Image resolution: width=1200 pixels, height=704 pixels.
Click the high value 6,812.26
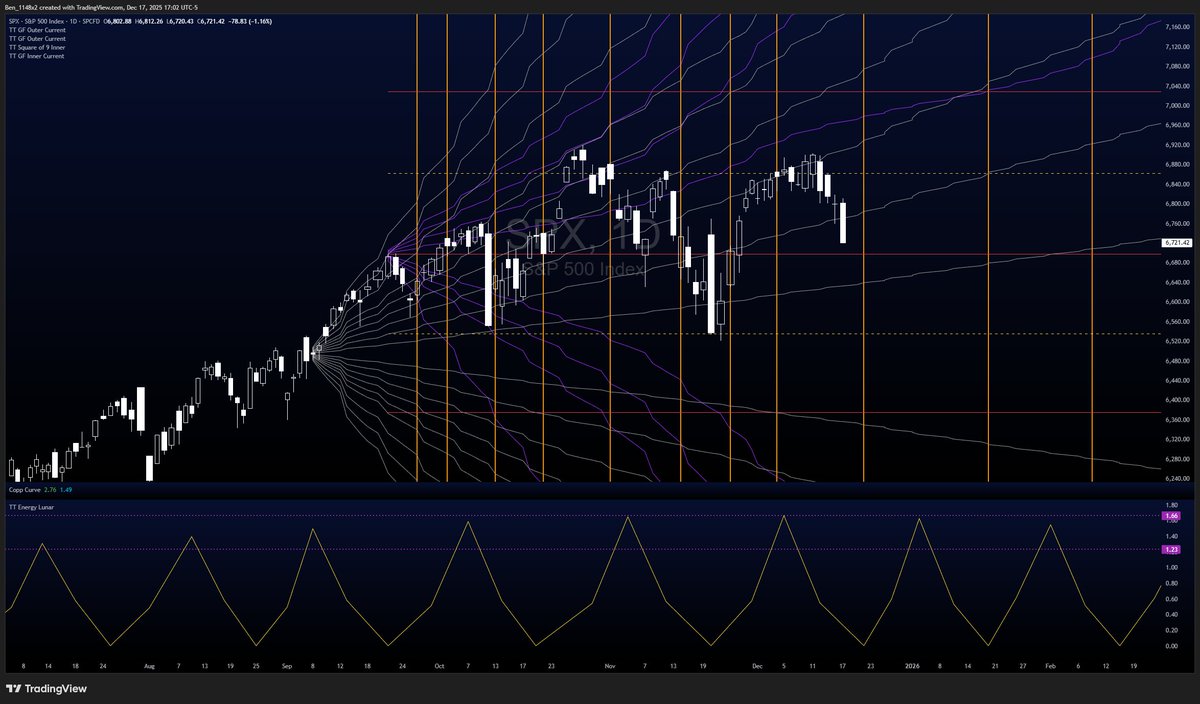point(150,21)
